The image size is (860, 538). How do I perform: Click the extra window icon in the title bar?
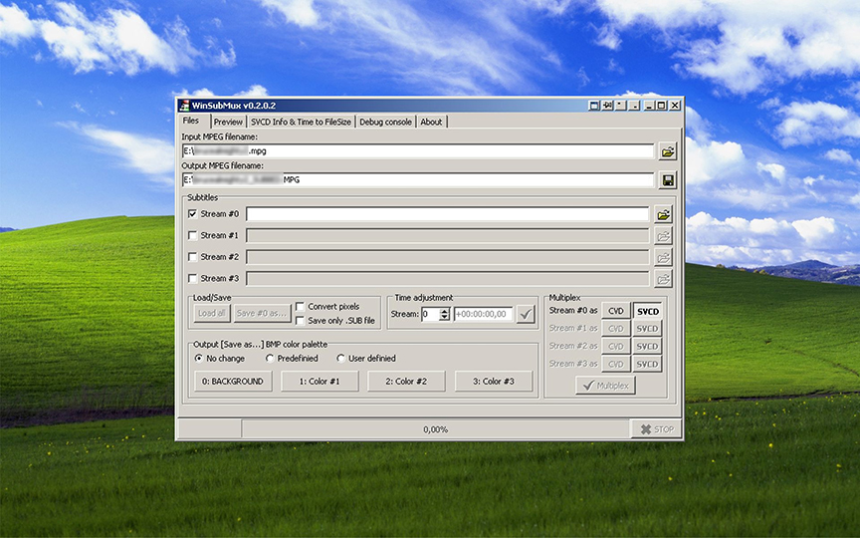593,105
